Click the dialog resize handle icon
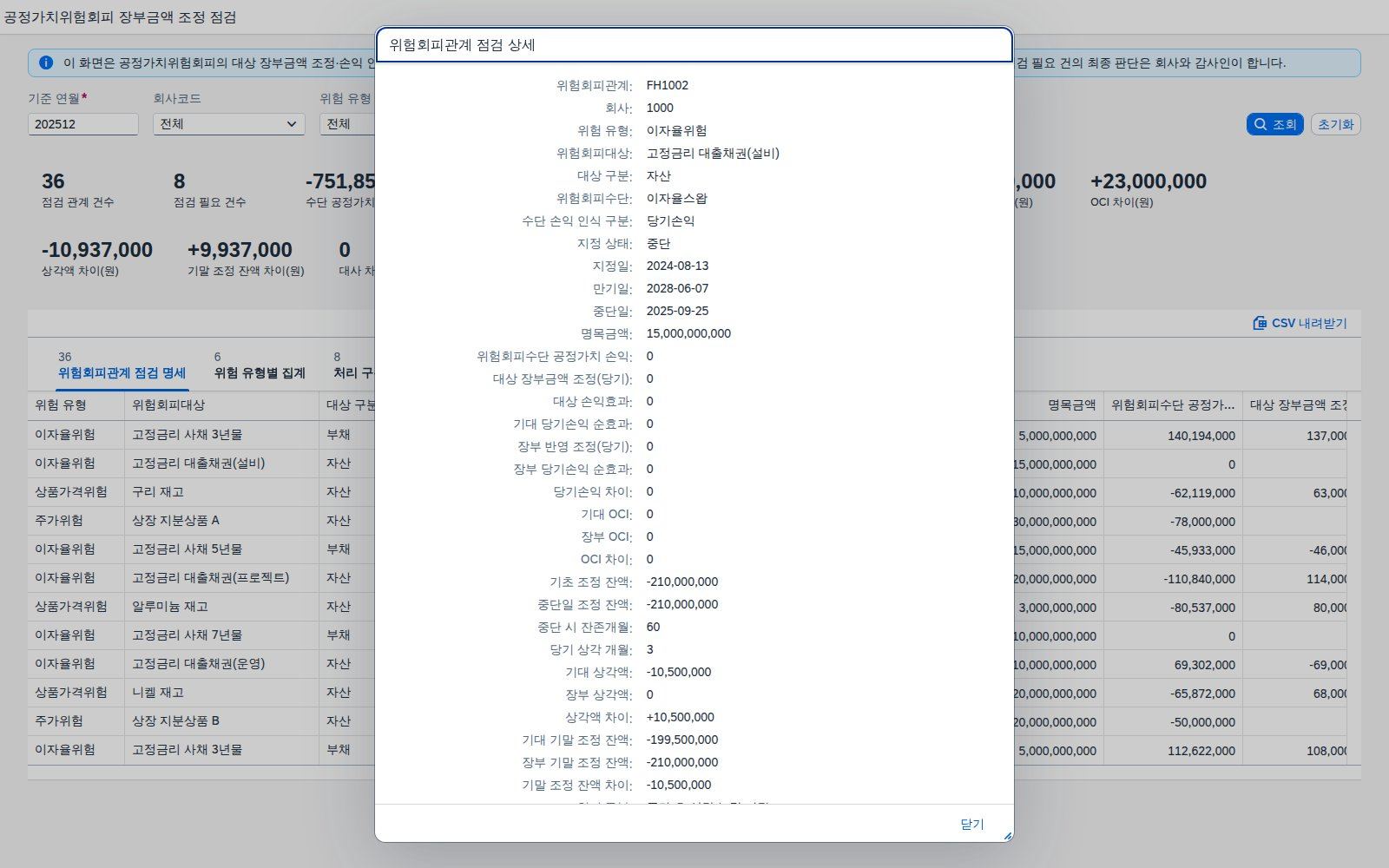The height and width of the screenshot is (868, 1389). tap(1007, 836)
